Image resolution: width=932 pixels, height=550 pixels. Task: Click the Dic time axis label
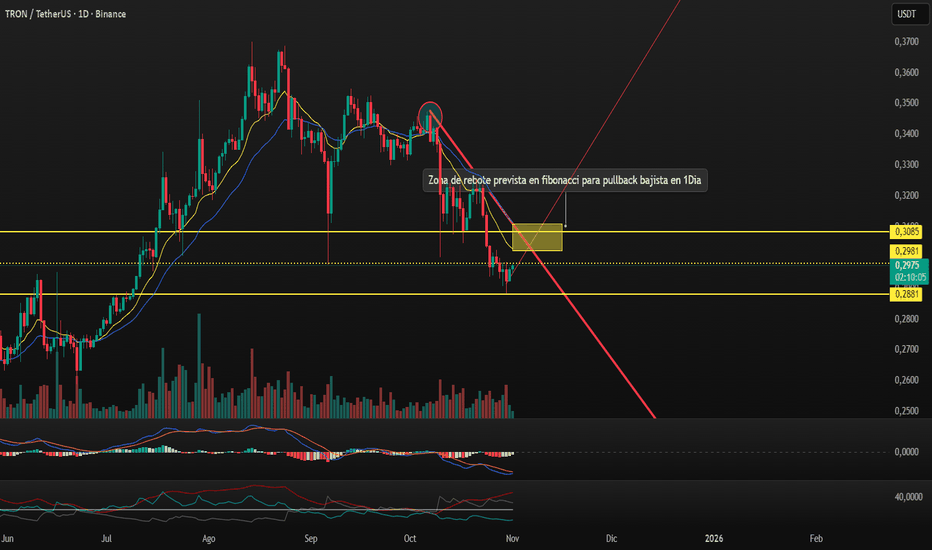[x=611, y=539]
